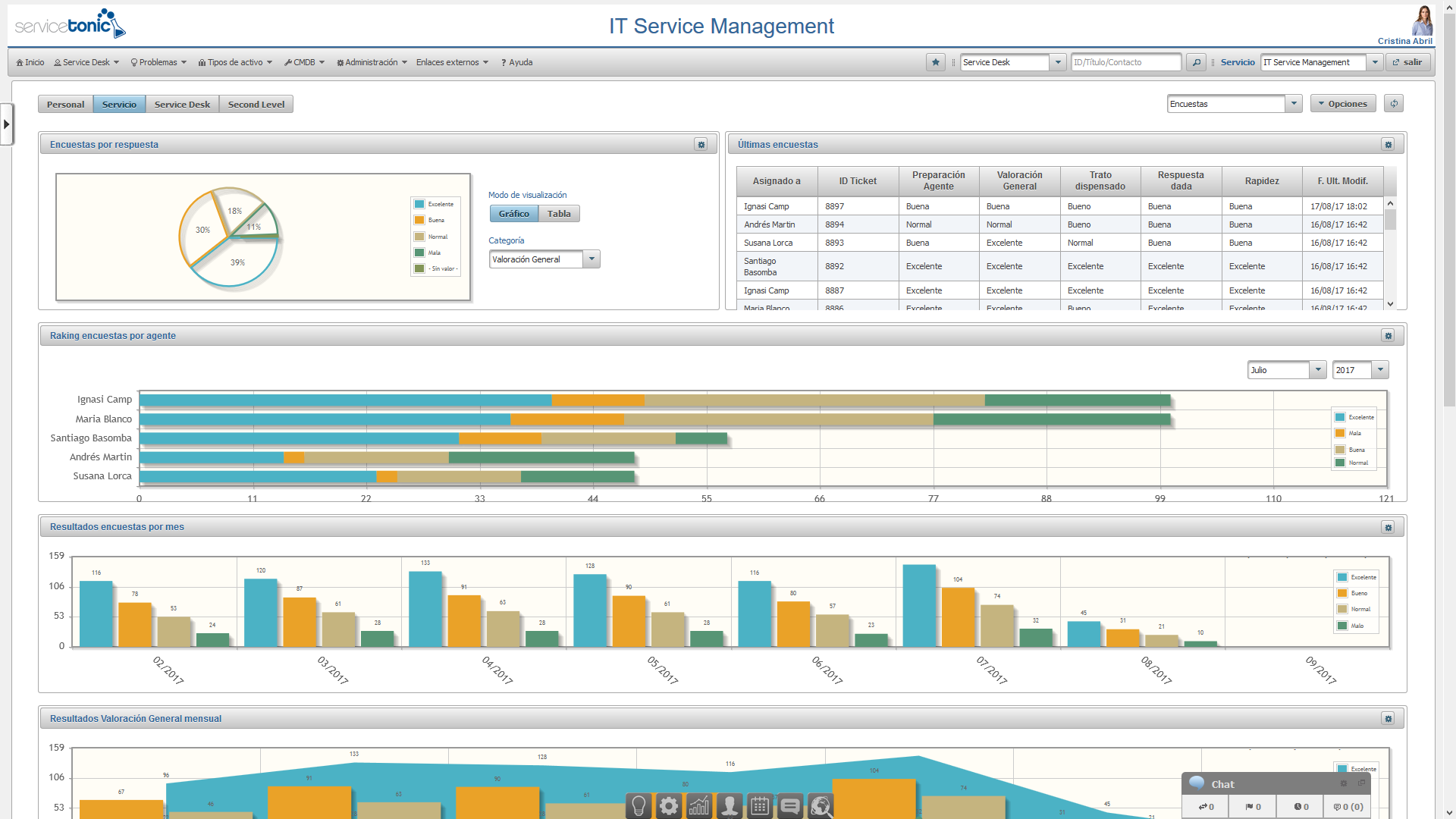Open the Problemas menu
The image size is (1456, 819).
pos(158,62)
